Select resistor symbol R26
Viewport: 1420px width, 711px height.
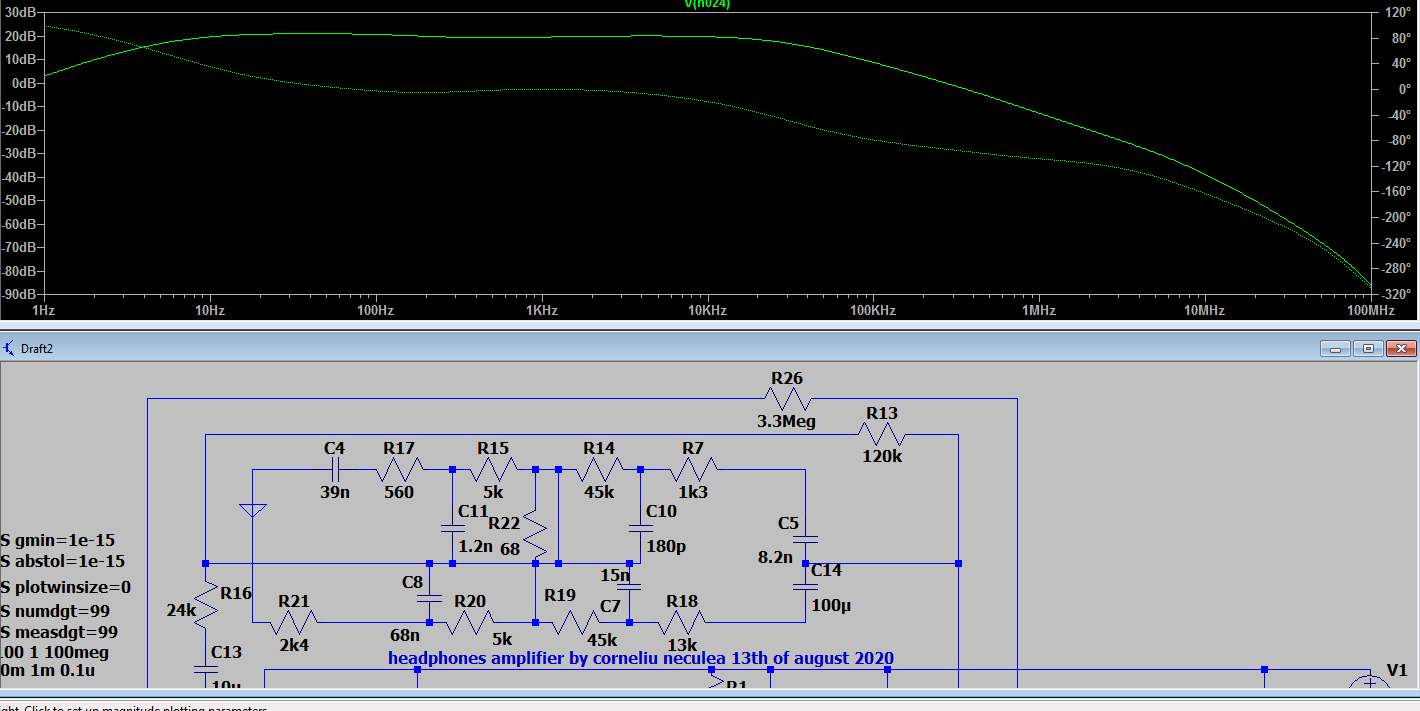coord(787,399)
